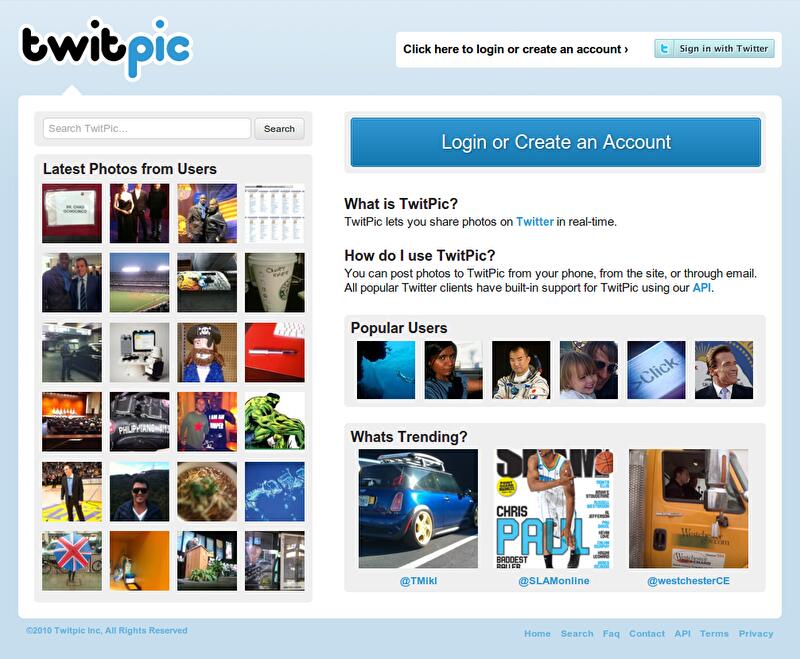Open the pirate puppet latest photo
Screen dimensions: 800x659
pyautogui.click(x=207, y=352)
